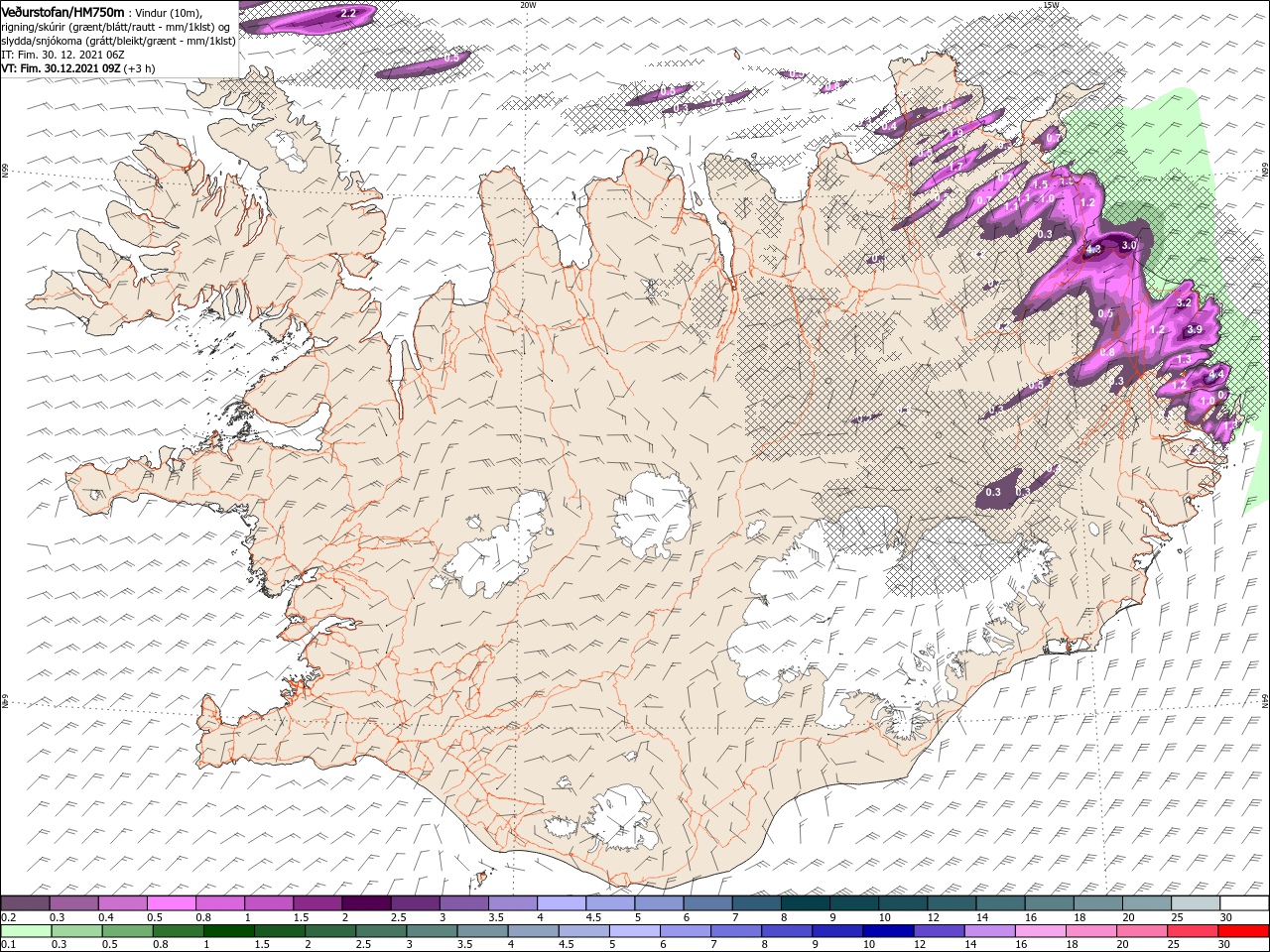Select the dark green 1 swatch in the bottom legend row
This screenshot has height=952, width=1270.
(228, 930)
